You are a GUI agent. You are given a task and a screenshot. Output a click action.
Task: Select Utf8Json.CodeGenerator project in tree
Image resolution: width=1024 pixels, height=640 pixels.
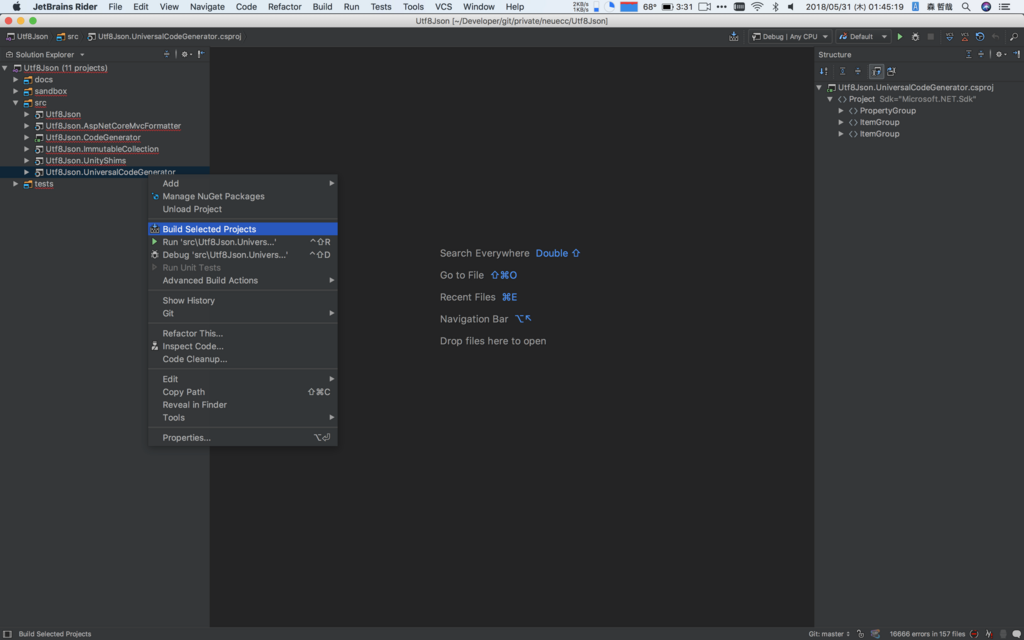[93, 138]
